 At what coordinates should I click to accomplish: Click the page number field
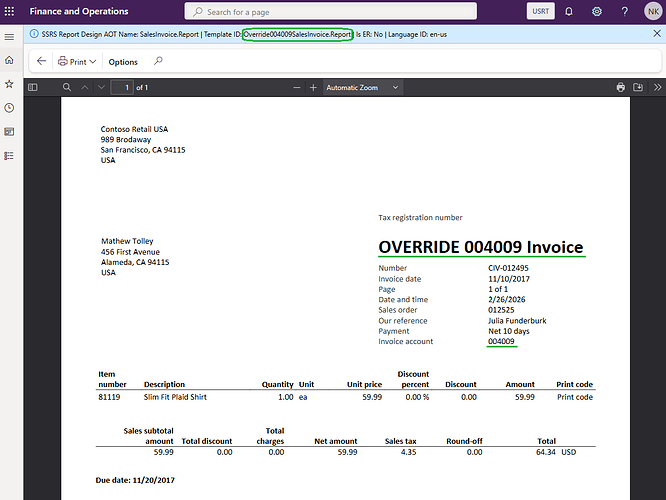tap(122, 88)
